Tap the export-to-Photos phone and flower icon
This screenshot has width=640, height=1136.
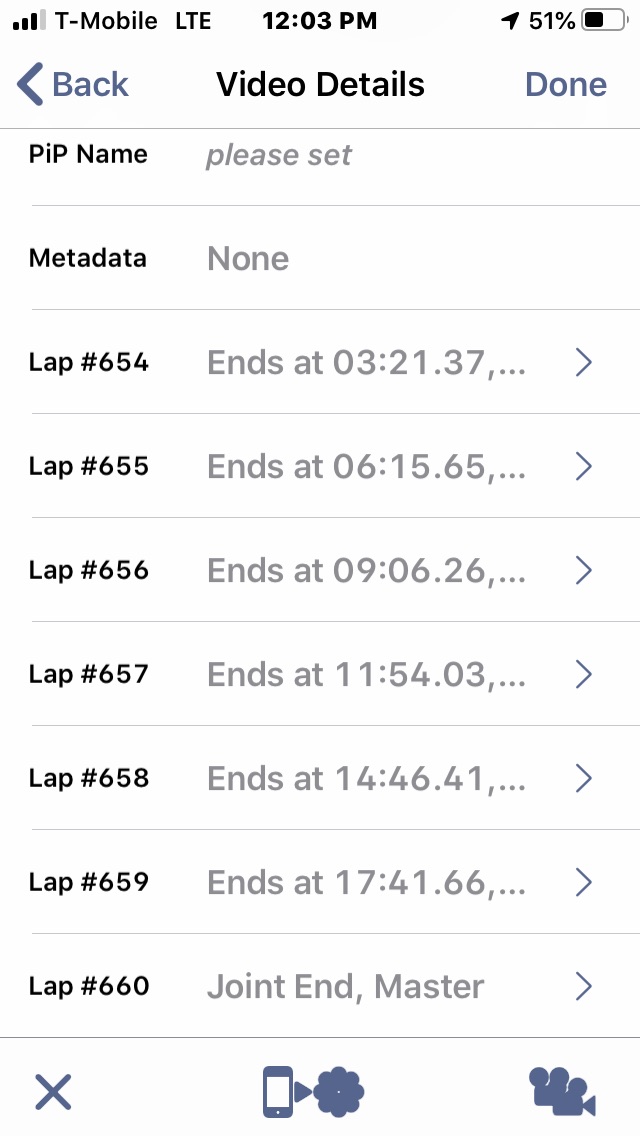[x=313, y=1091]
